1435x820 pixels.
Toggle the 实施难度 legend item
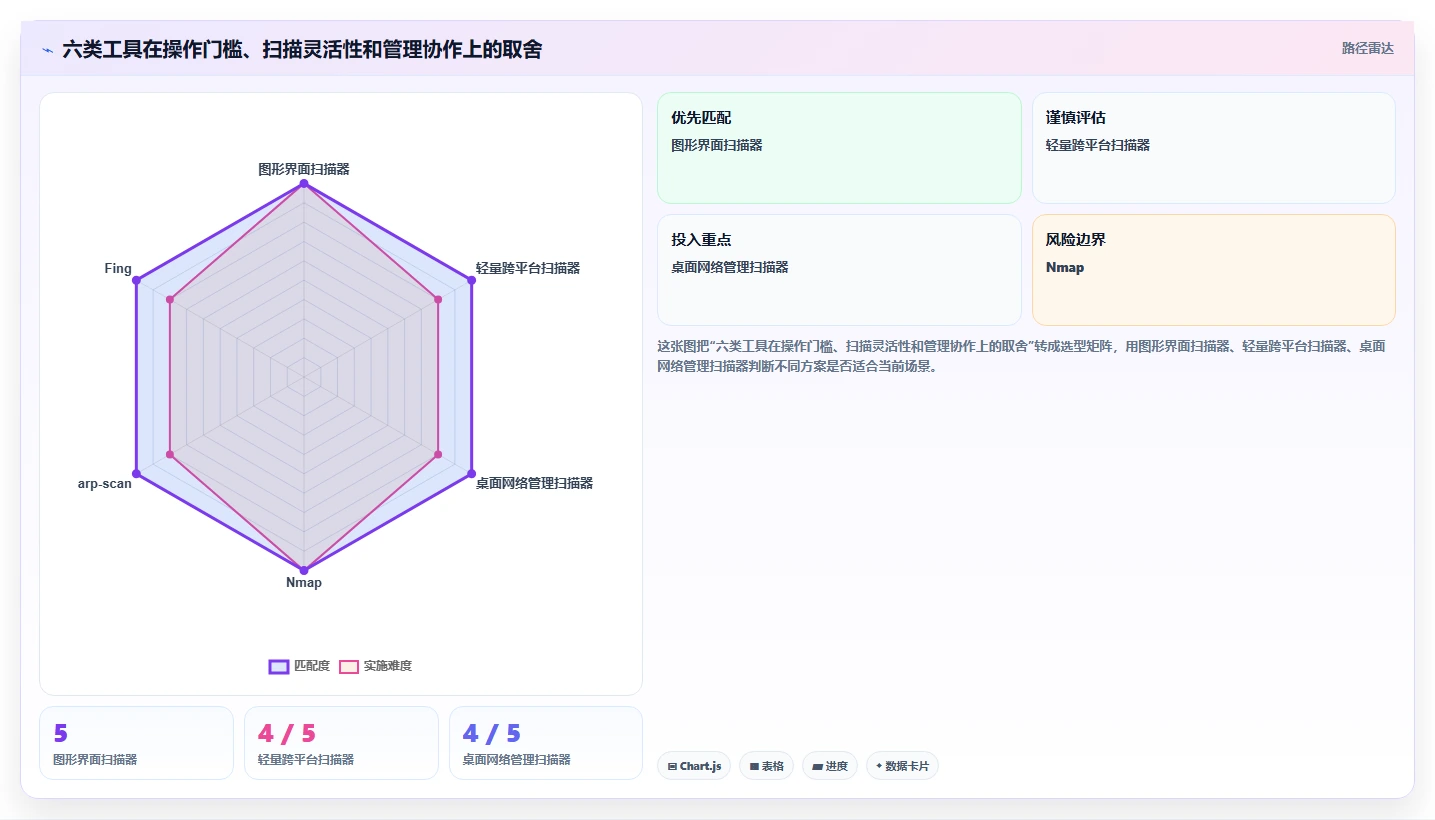click(x=375, y=666)
